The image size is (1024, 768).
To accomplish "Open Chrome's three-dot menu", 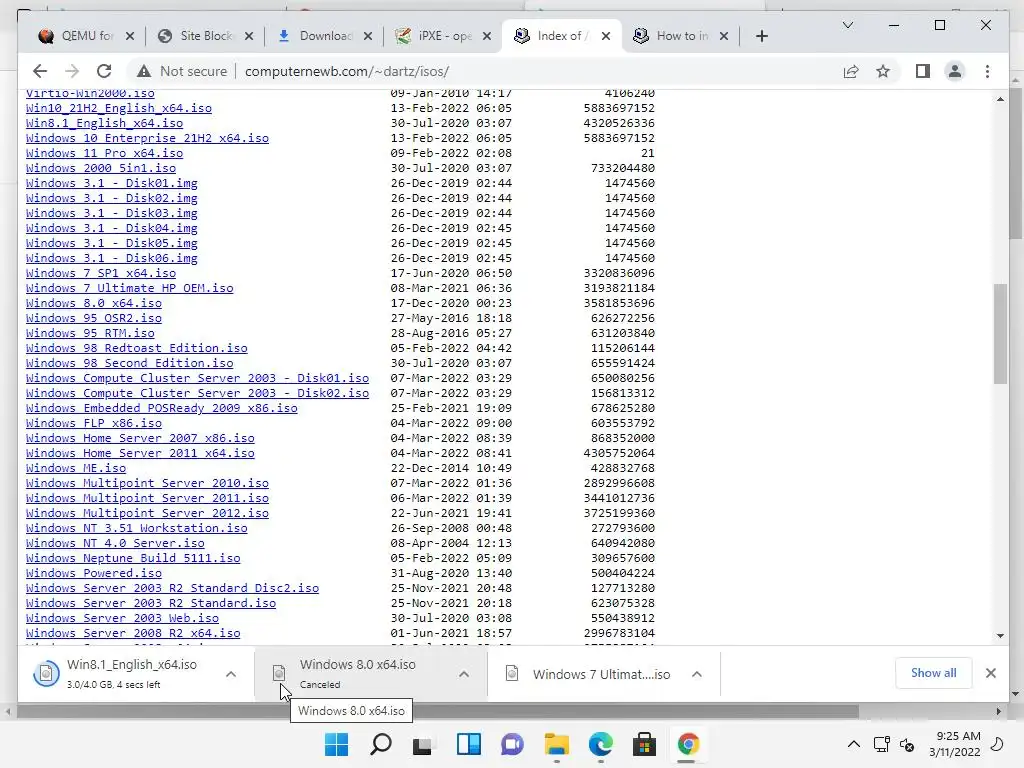I will [x=987, y=71].
